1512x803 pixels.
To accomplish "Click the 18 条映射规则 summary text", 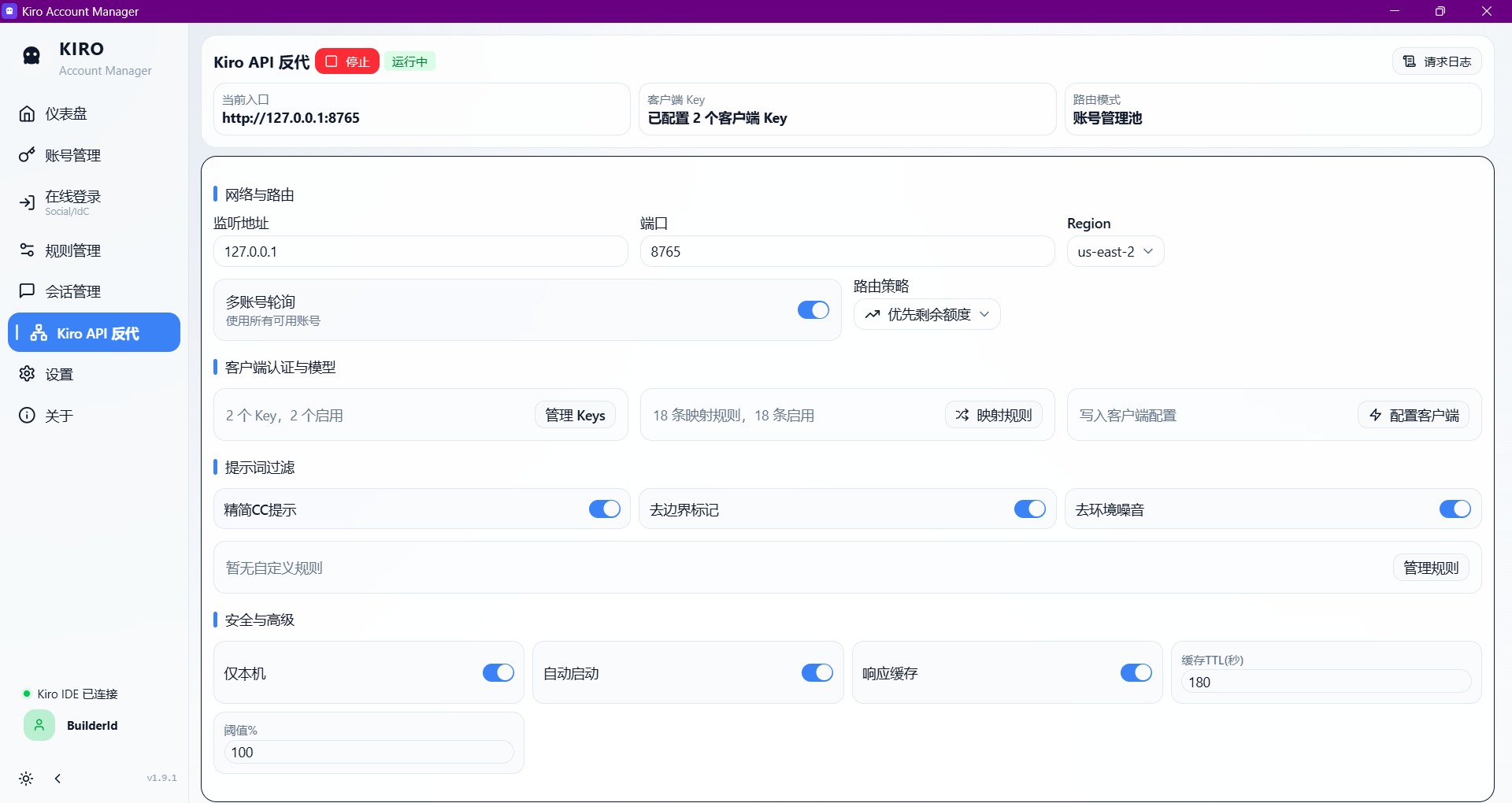I will (733, 415).
